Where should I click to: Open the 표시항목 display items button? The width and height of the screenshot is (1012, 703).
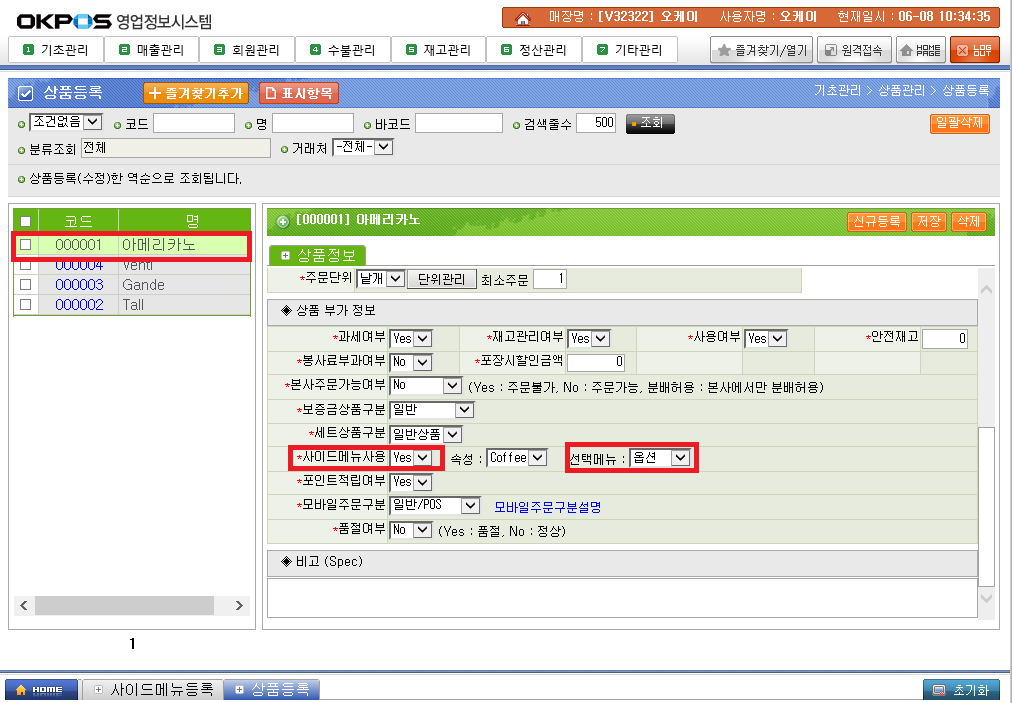pos(299,93)
